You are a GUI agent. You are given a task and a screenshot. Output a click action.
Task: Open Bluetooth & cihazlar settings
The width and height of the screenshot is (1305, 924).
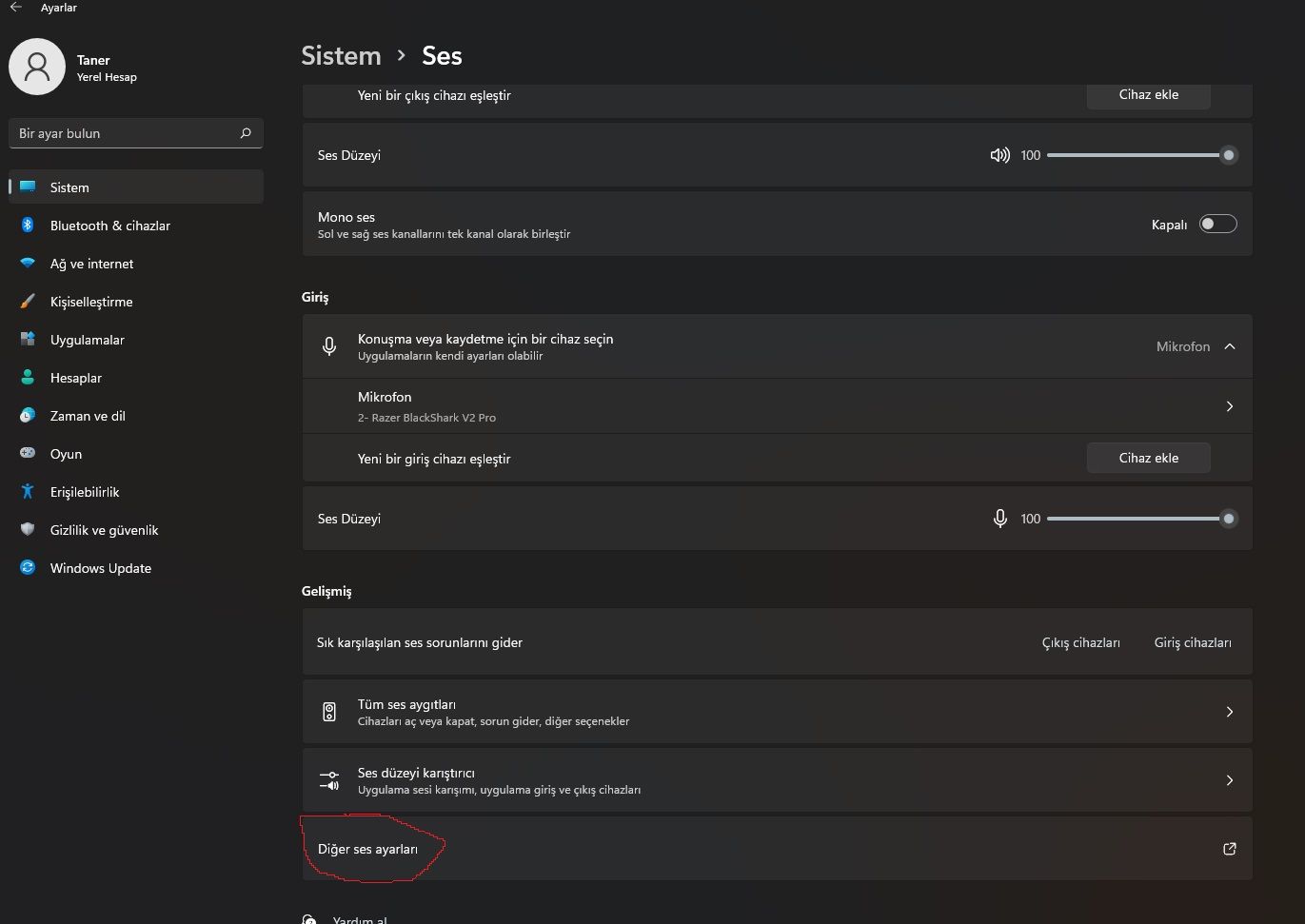tap(109, 226)
